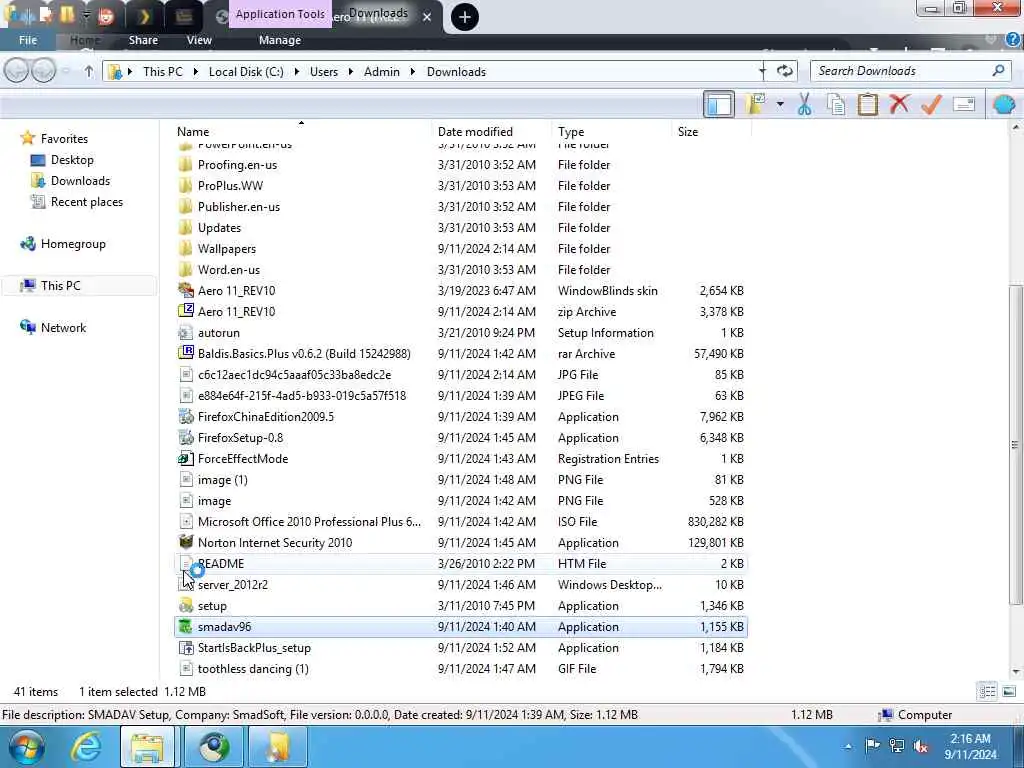Open address bar history dropdown
1024x768 pixels.
[762, 71]
